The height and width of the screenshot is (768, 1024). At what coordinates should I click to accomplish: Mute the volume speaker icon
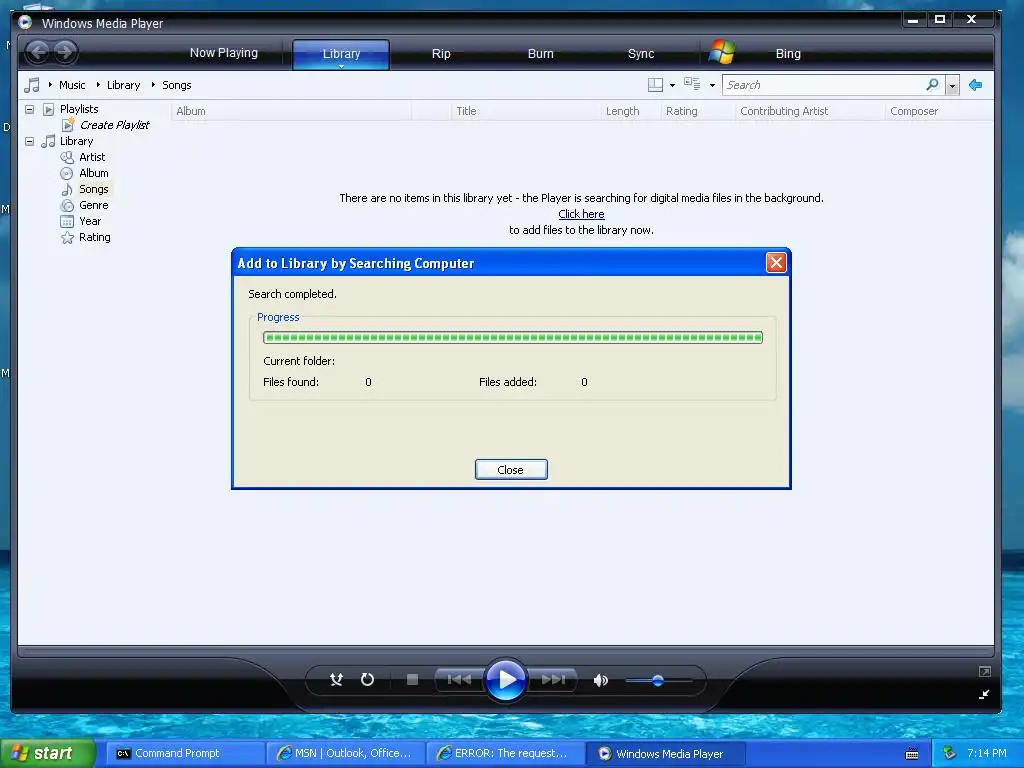coord(601,680)
